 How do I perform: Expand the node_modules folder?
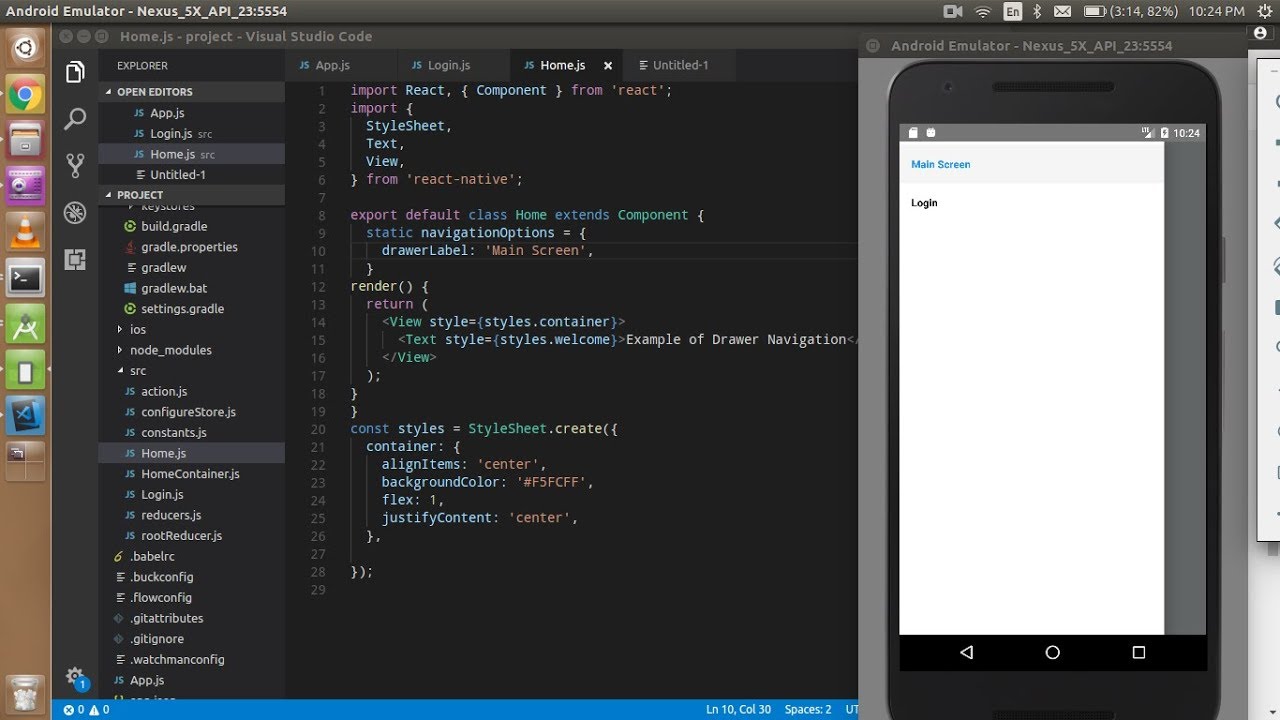tap(191, 350)
